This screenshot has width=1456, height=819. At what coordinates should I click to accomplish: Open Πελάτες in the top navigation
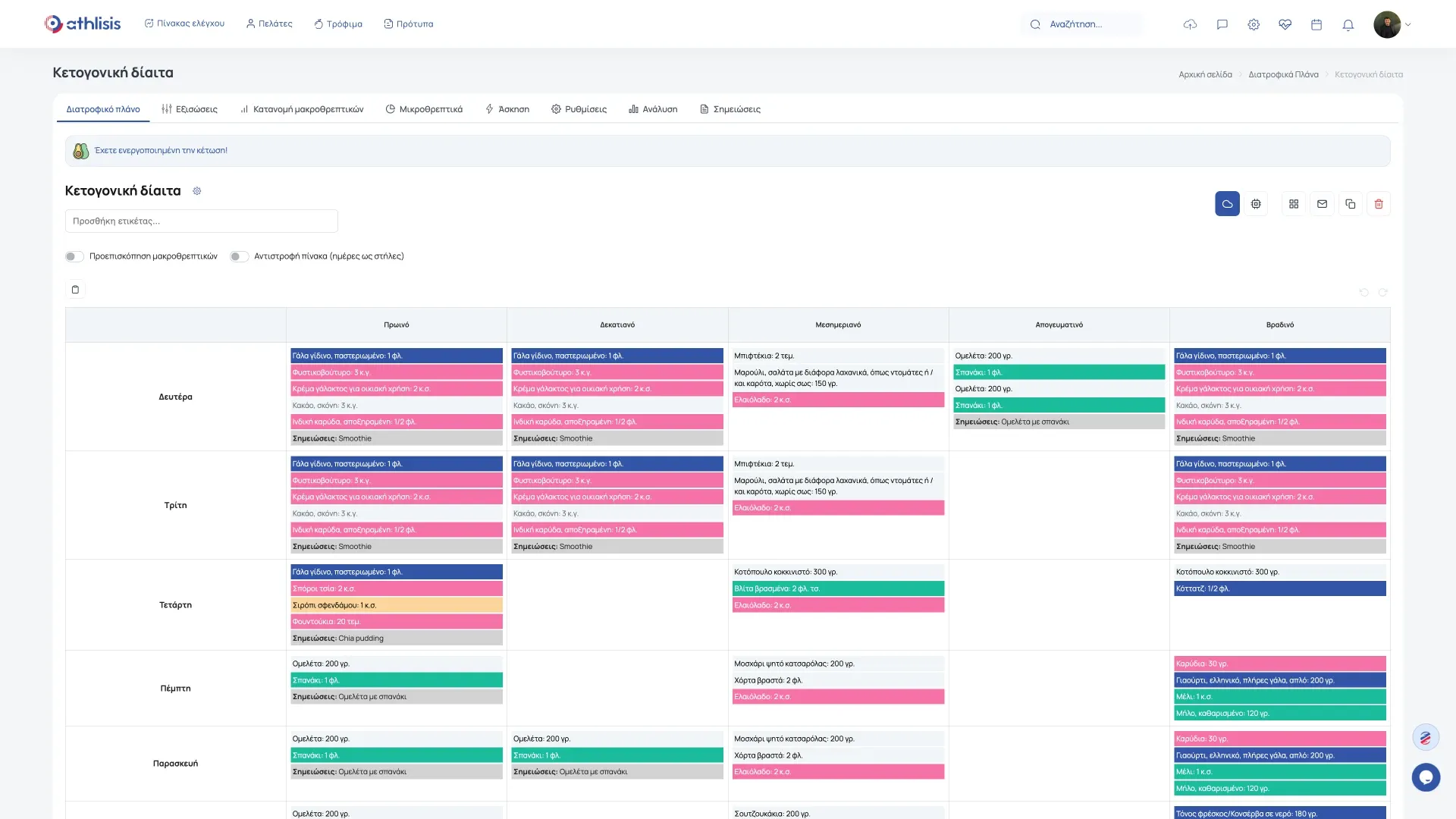coord(269,24)
